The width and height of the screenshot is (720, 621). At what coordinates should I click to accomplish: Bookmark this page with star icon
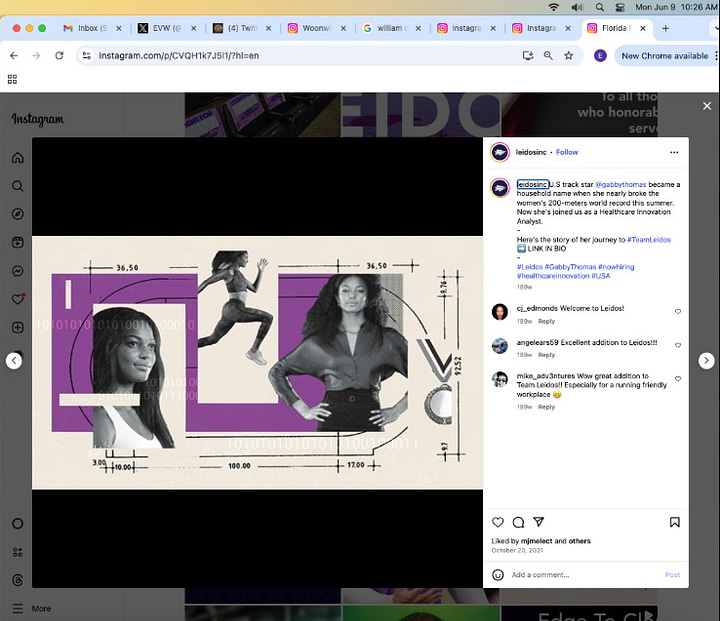click(x=568, y=56)
